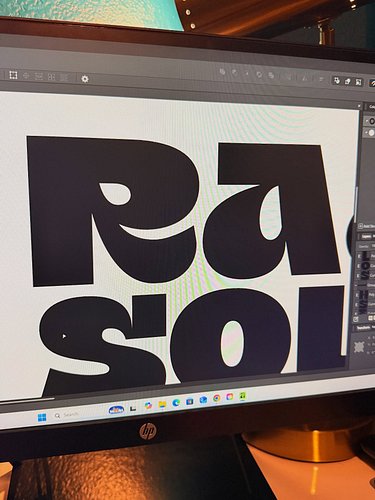Click the Windows Start button

42,417
